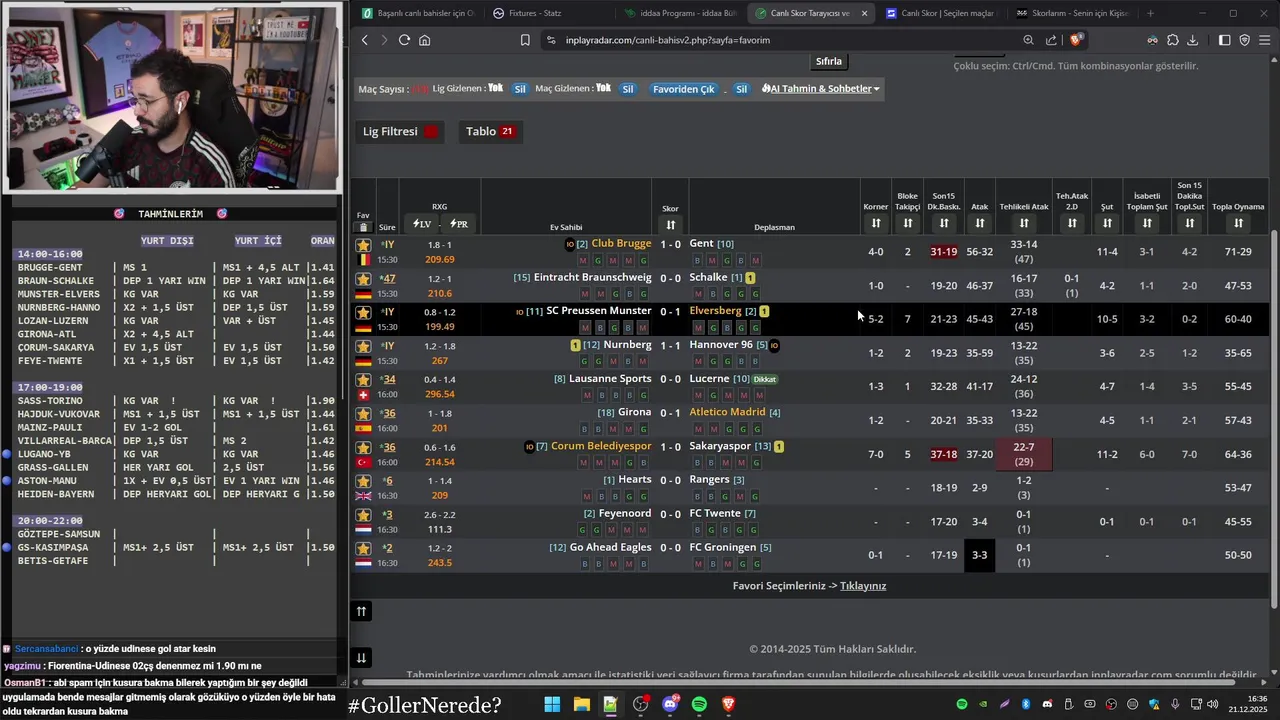Open the Tıklayınız favorites link
This screenshot has width=1280, height=720.
tap(863, 586)
